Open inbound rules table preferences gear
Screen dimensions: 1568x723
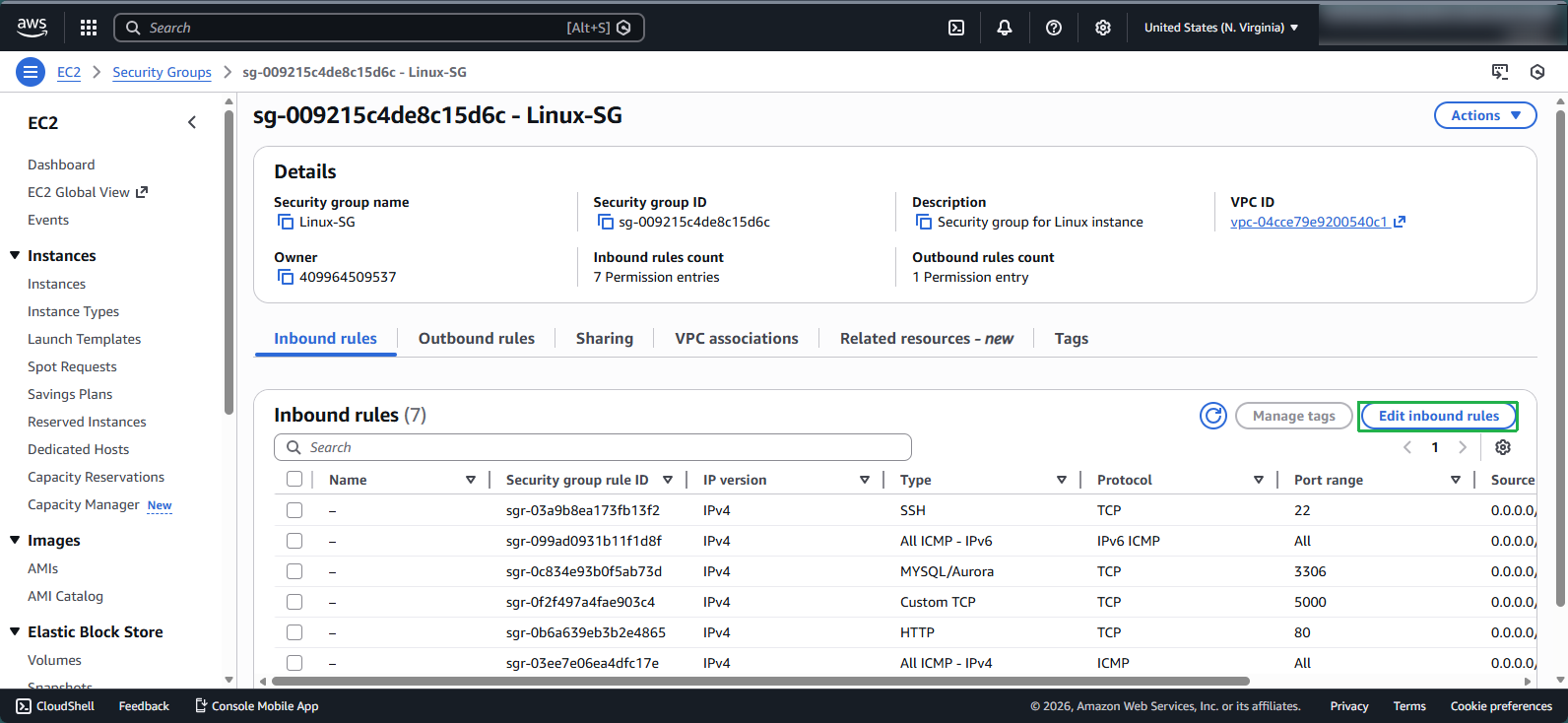coord(1503,447)
